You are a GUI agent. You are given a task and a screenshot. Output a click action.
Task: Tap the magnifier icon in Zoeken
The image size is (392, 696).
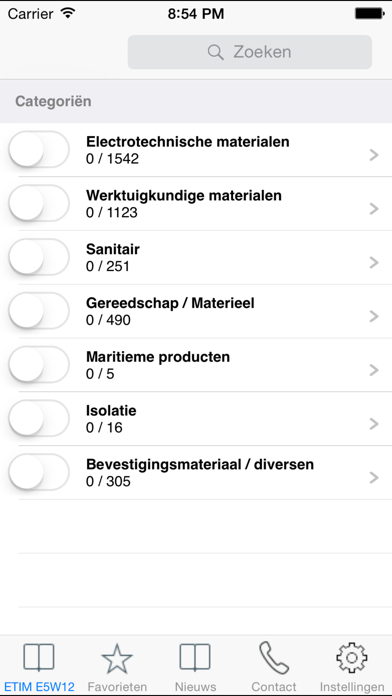click(216, 52)
